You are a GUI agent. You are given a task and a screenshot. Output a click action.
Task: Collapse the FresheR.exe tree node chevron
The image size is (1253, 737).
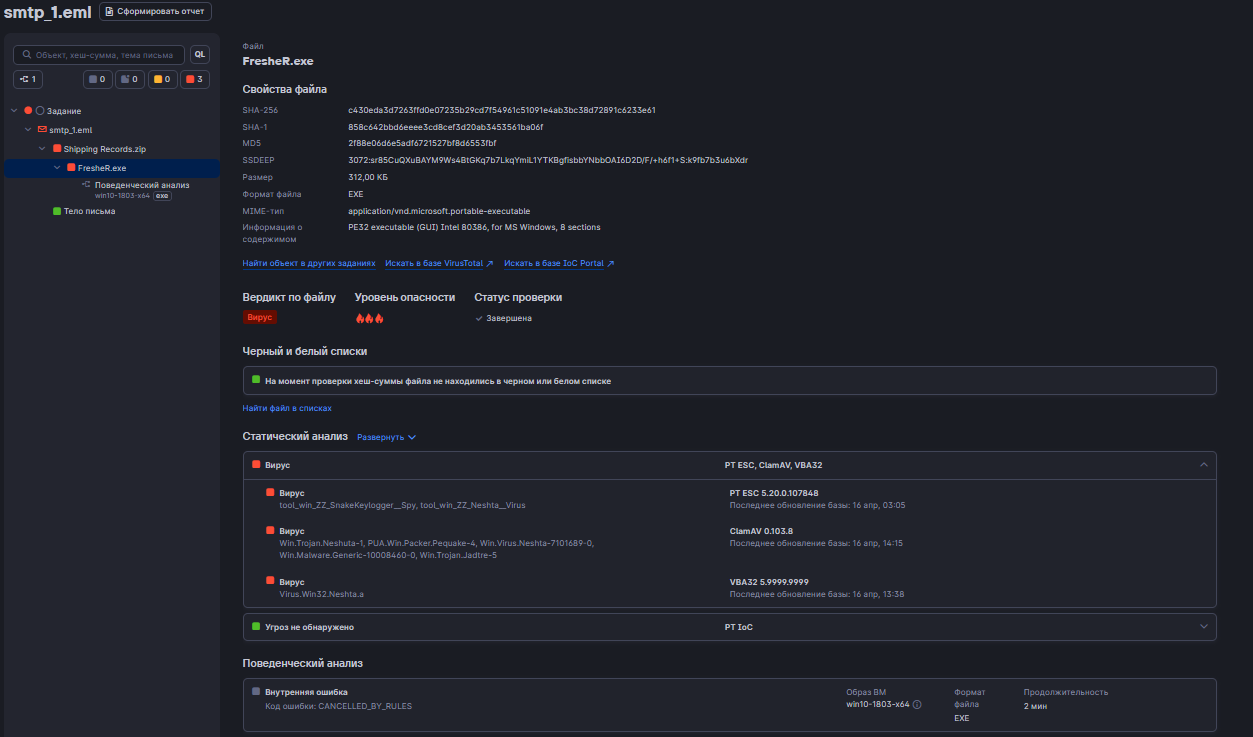(x=57, y=168)
